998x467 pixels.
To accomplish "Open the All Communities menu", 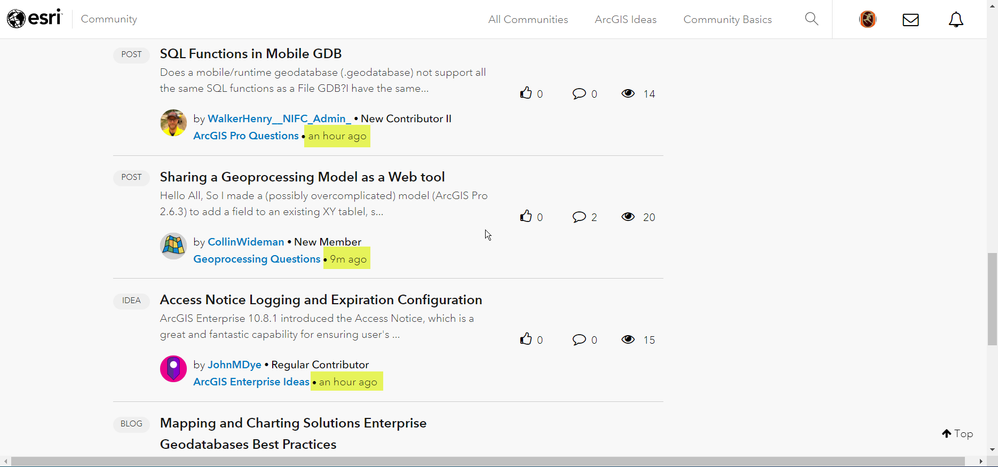I will 528,19.
